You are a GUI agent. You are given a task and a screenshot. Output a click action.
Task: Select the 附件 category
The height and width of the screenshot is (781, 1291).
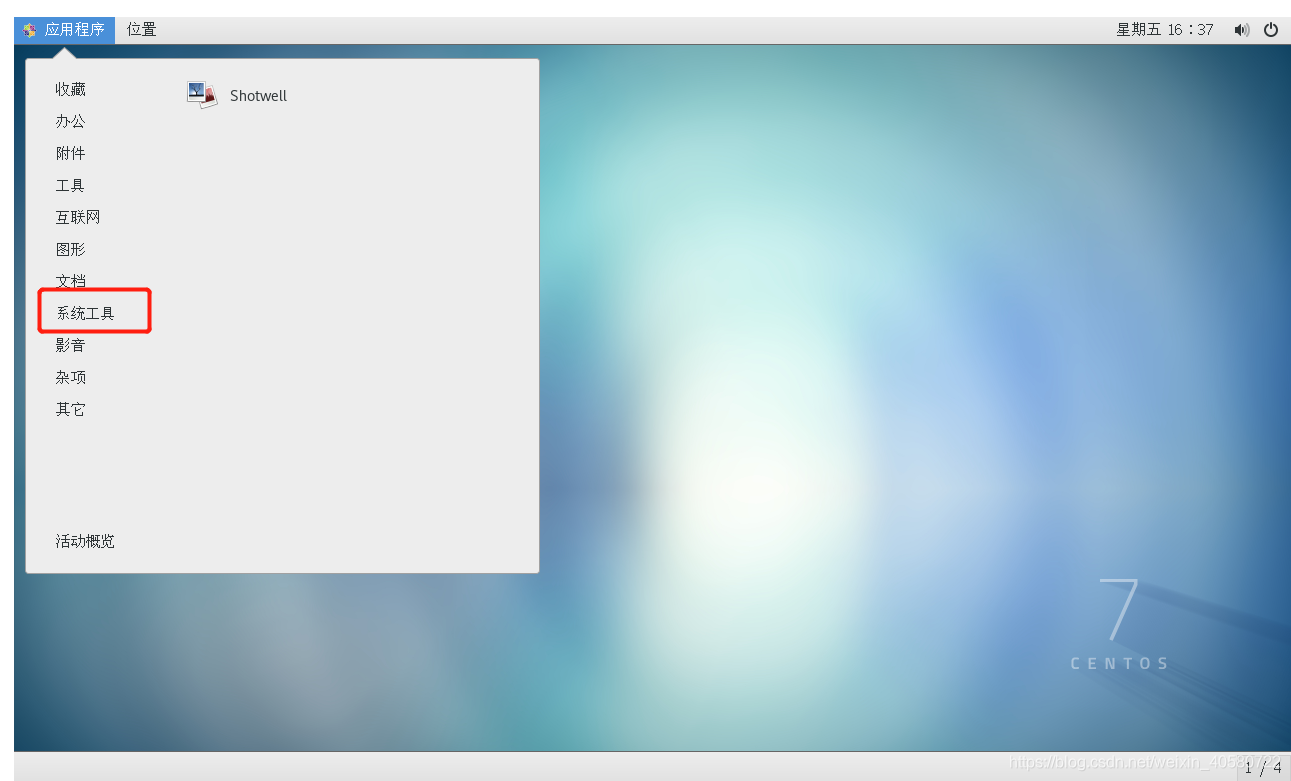click(71, 153)
